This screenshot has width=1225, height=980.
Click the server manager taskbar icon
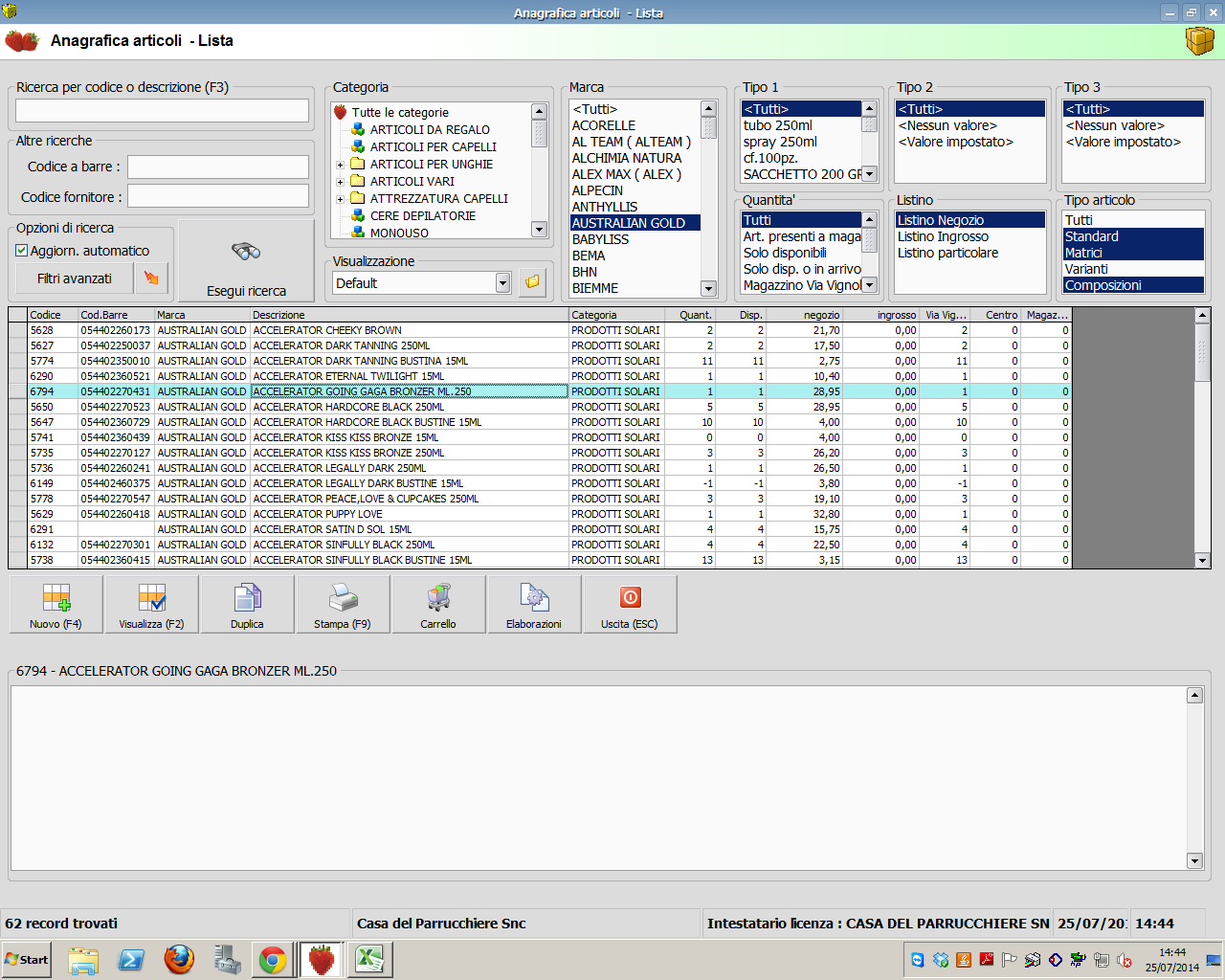tap(227, 959)
